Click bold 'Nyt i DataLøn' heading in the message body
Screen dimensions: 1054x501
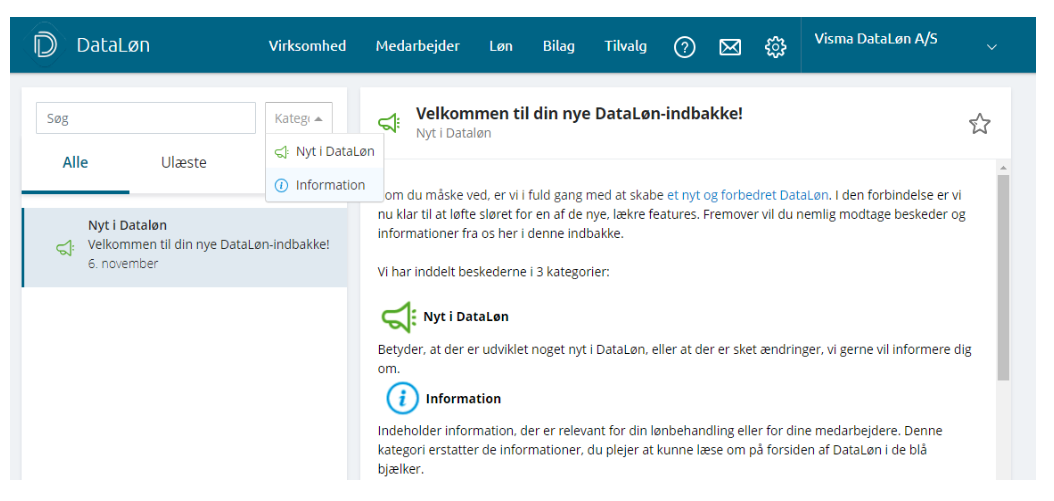click(x=466, y=316)
